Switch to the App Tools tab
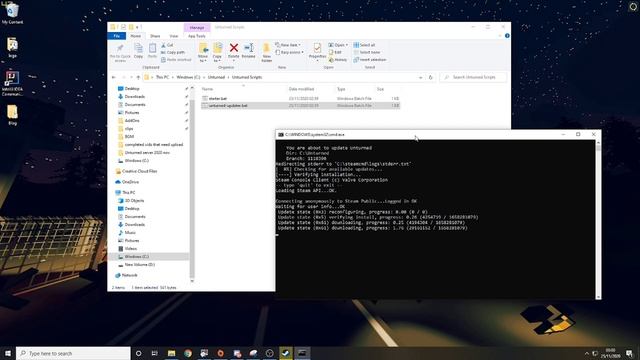Image resolution: width=640 pixels, height=360 pixels. tap(197, 36)
